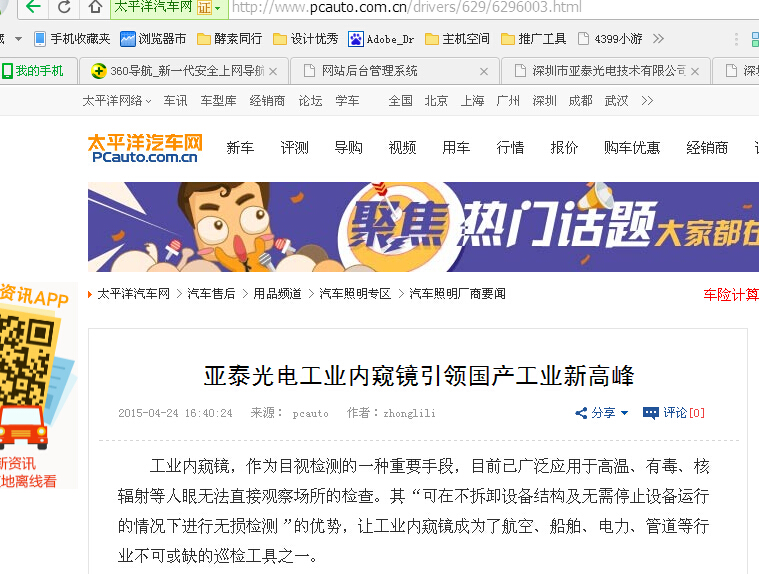Image resolution: width=759 pixels, height=574 pixels.
Task: Open the Adobe_Dr paw bookmark icon
Action: [x=356, y=39]
